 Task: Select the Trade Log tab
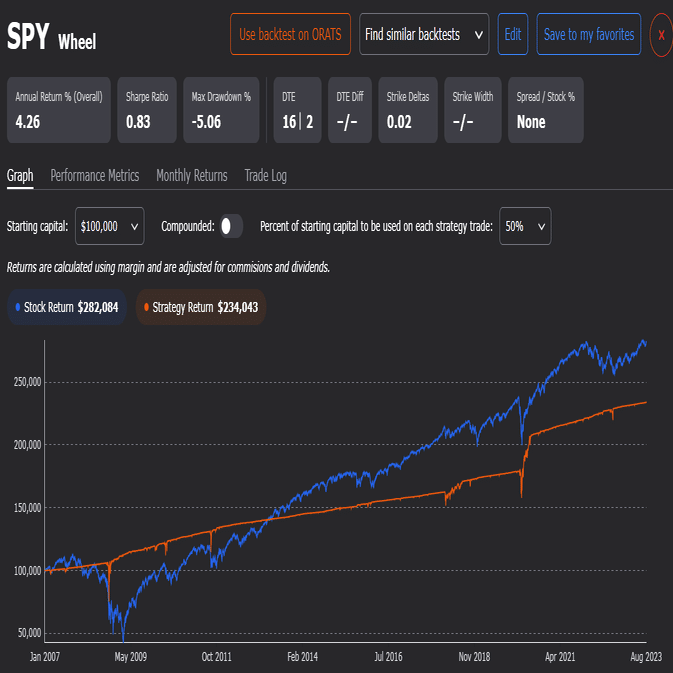pos(265,175)
